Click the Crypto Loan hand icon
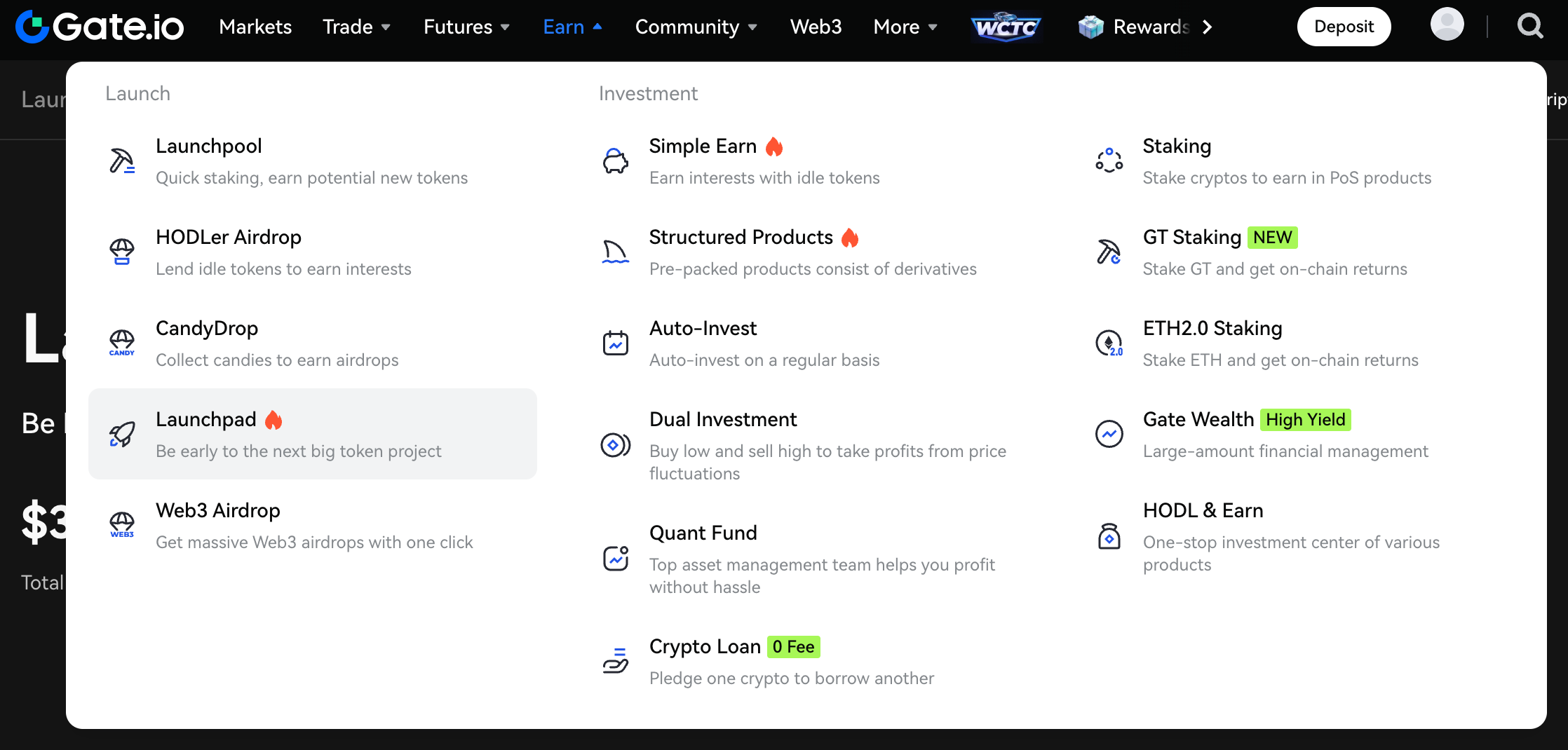 tap(616, 661)
